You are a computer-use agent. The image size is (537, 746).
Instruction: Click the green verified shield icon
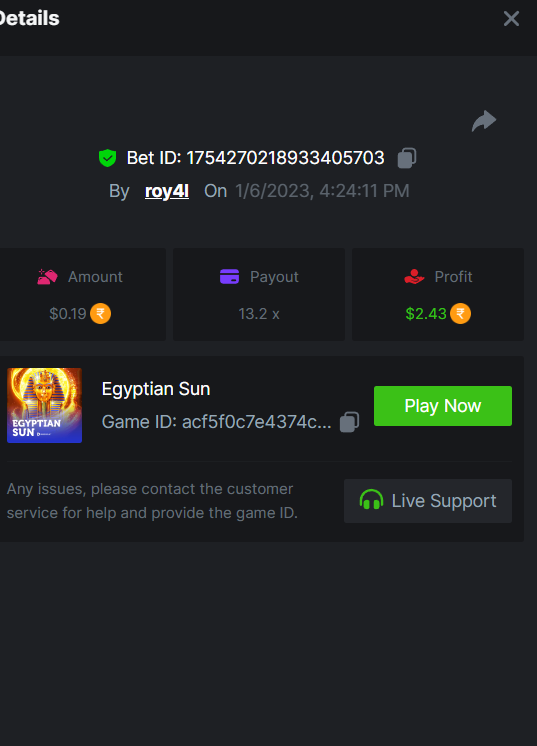(107, 158)
